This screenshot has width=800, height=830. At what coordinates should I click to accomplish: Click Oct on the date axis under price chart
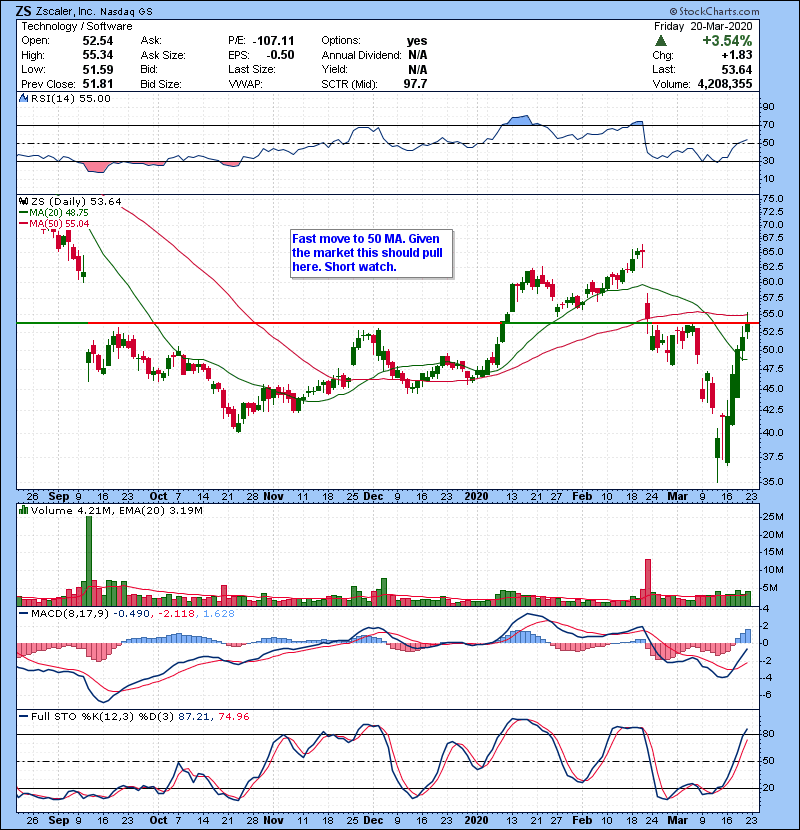click(158, 497)
